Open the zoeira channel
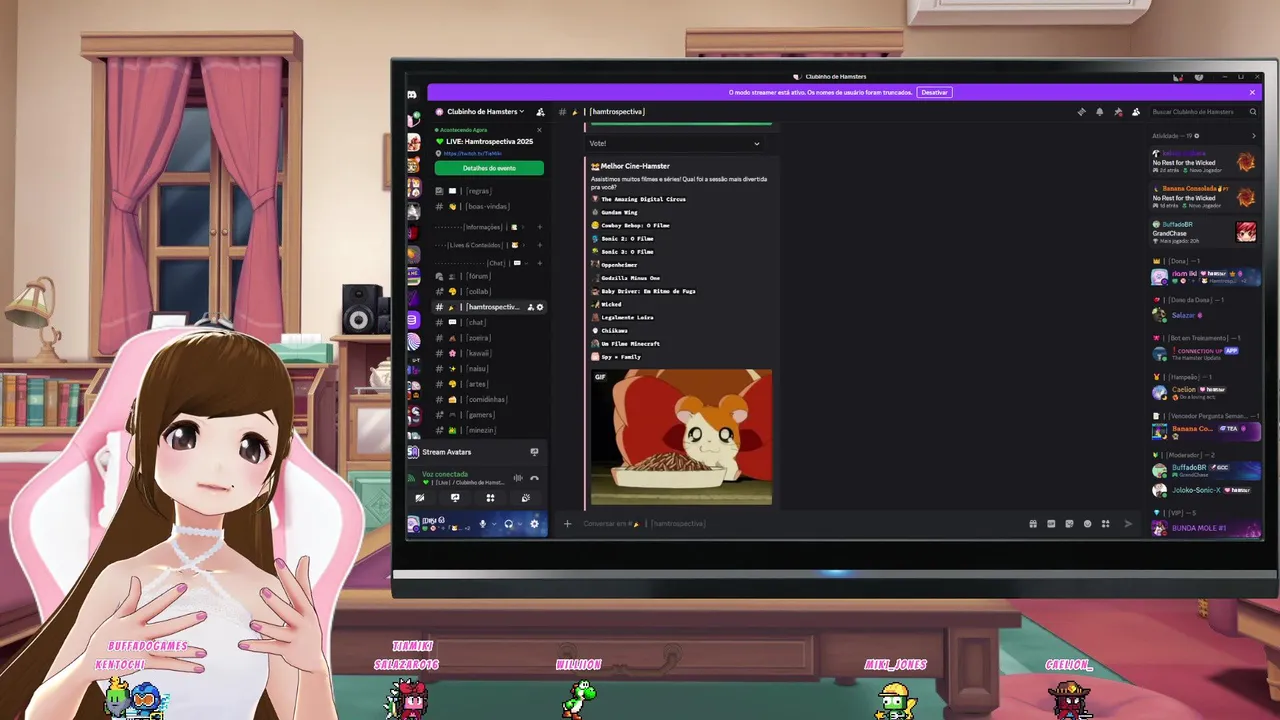The height and width of the screenshot is (720, 1280). pyautogui.click(x=488, y=338)
